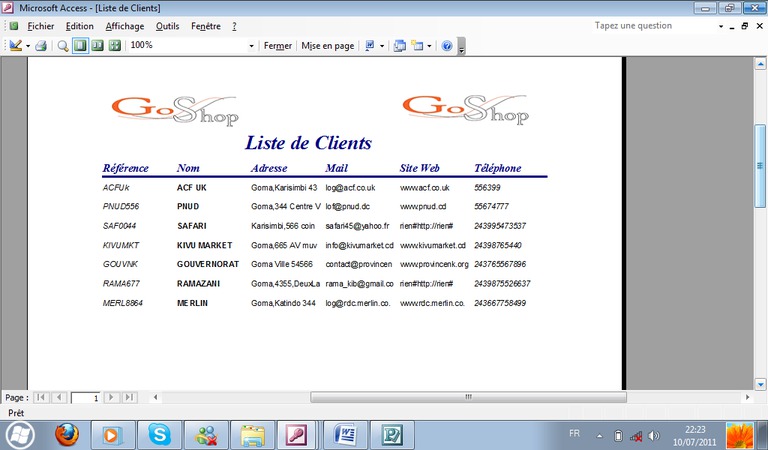Open the Office Links dropdown arrow
This screenshot has width=768, height=450.
(382, 46)
